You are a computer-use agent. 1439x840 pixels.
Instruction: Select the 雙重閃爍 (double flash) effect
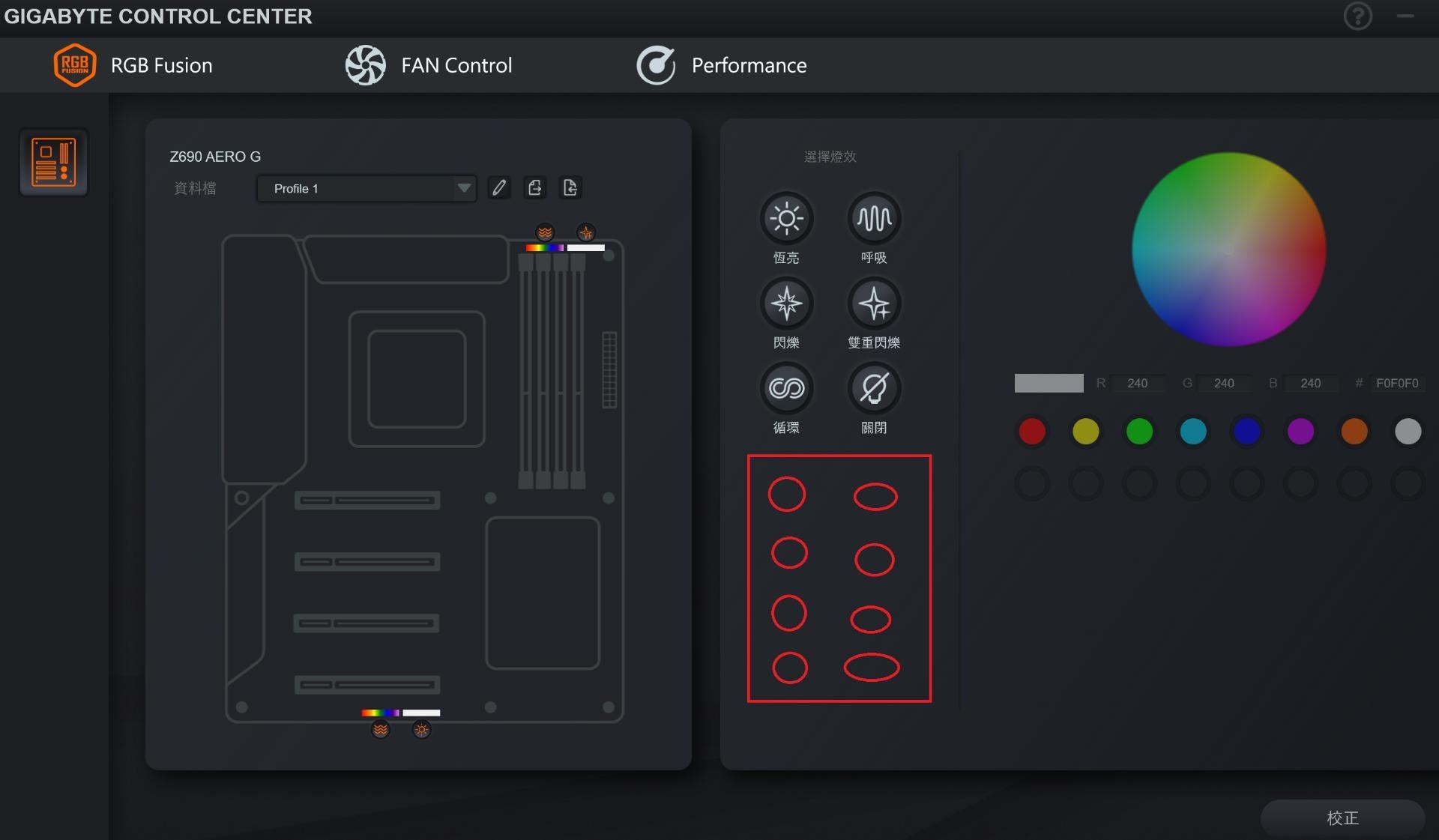[873, 303]
